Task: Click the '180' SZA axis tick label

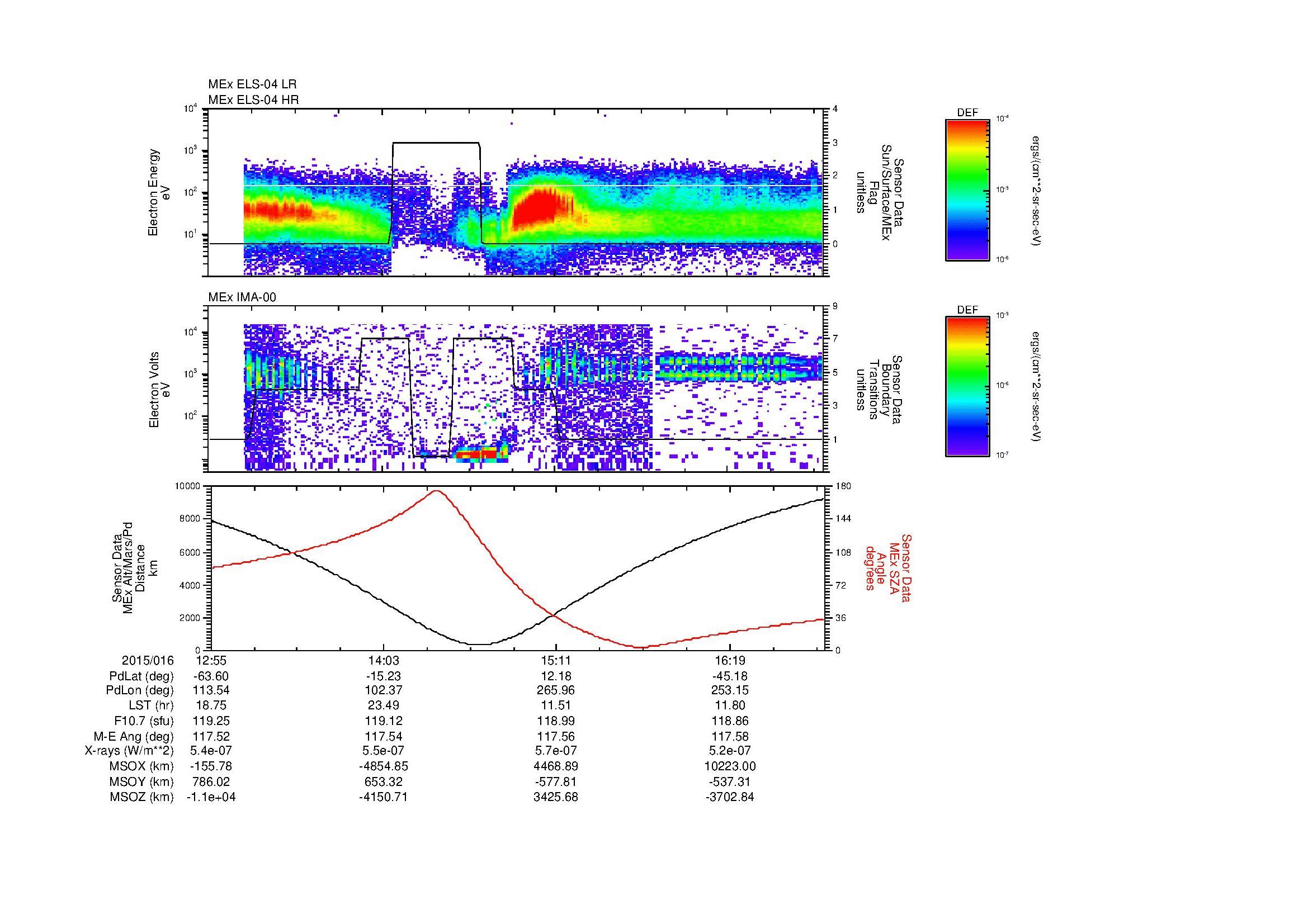Action: pos(842,487)
